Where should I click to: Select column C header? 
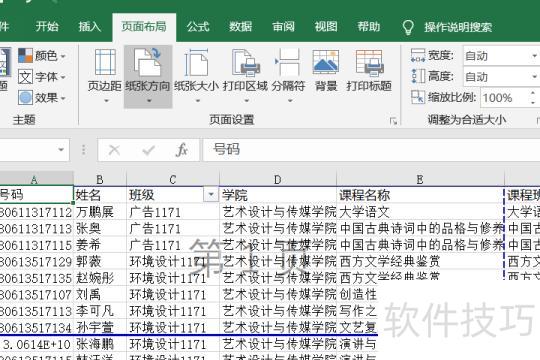click(173, 179)
